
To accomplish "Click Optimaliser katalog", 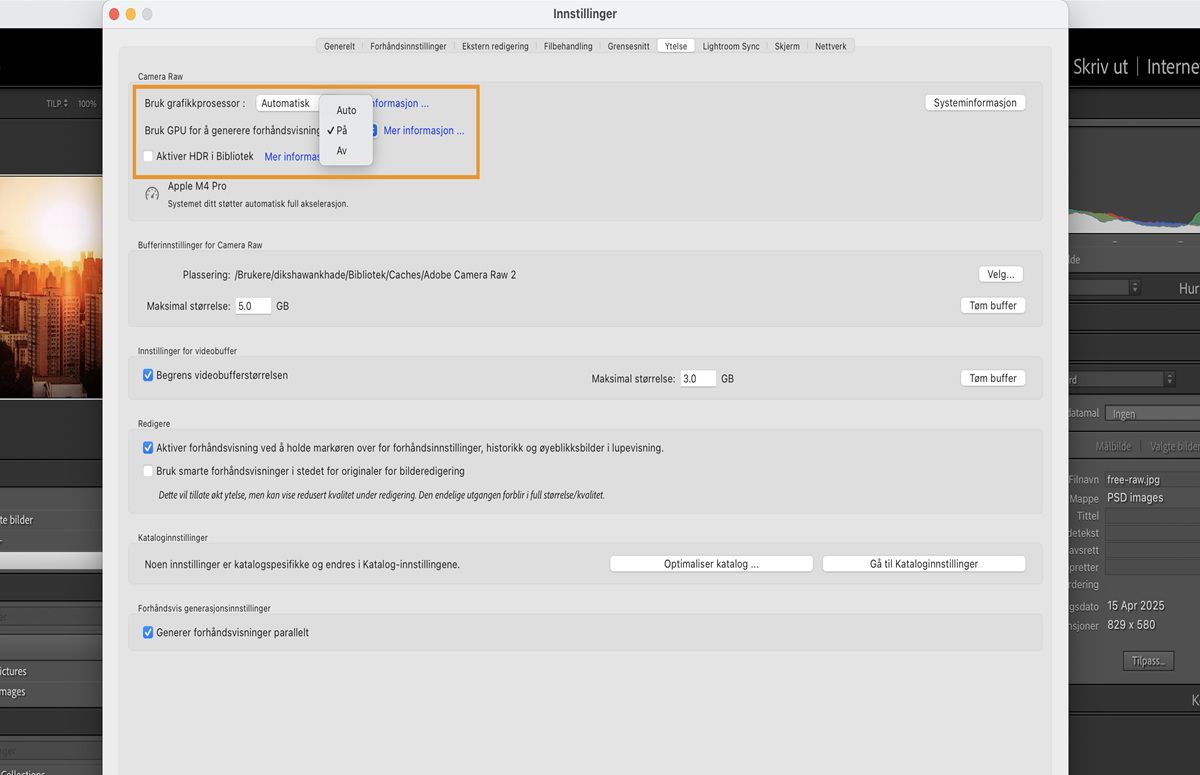I will tap(711, 563).
